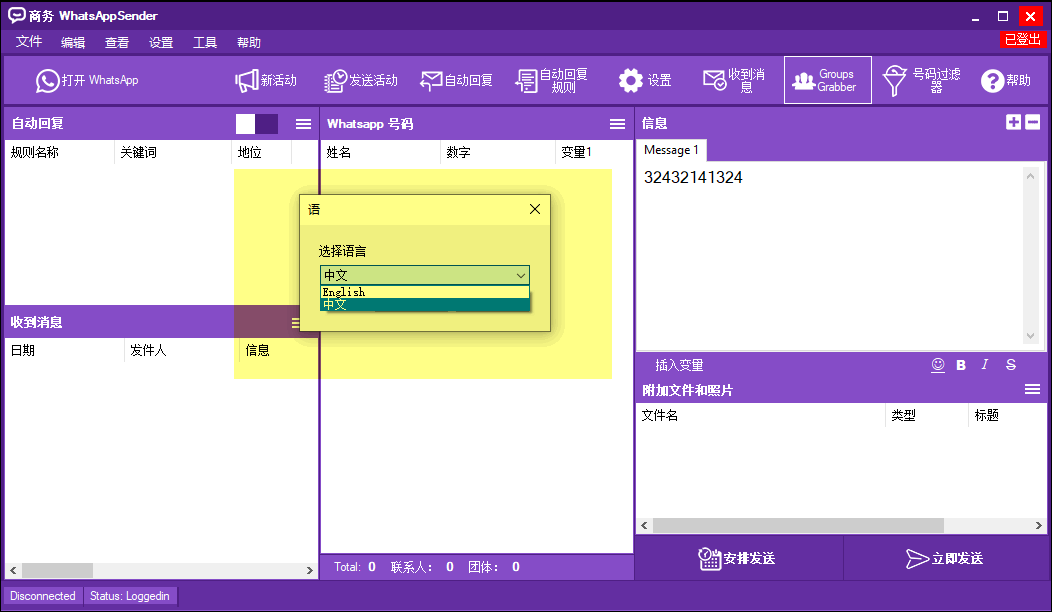Click the 日期 column header

65,350
